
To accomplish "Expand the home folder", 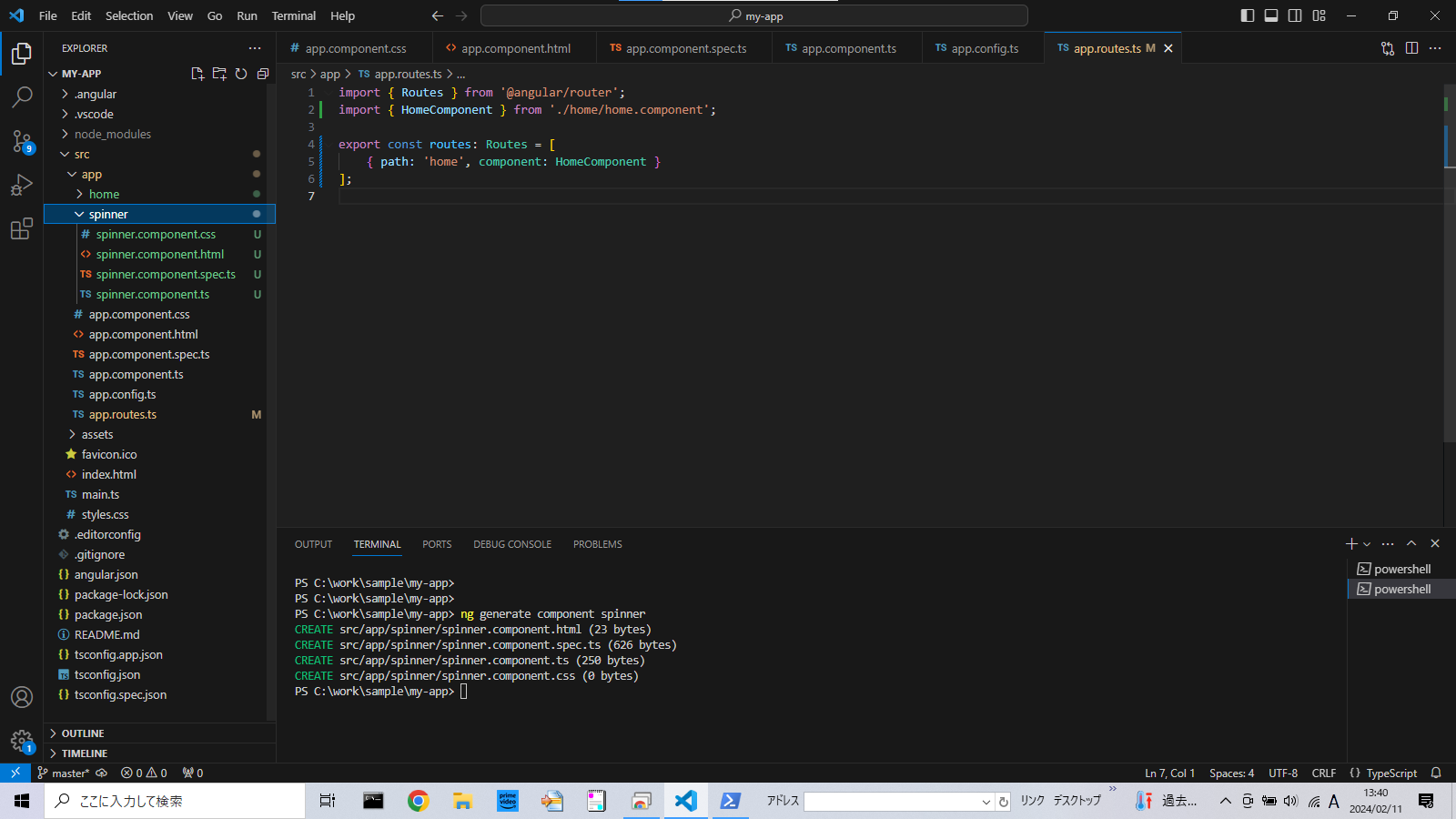I will click(x=159, y=194).
